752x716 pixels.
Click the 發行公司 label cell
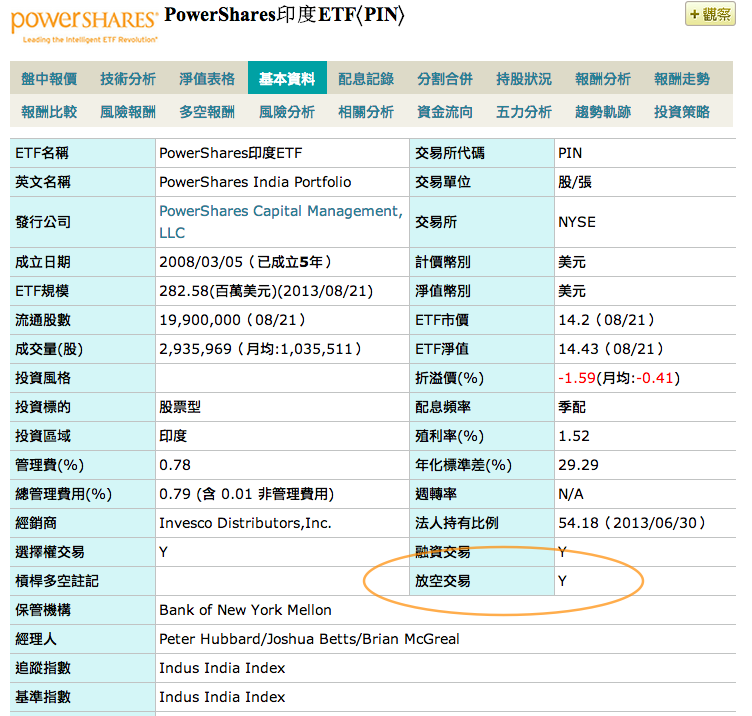pyautogui.click(x=82, y=222)
